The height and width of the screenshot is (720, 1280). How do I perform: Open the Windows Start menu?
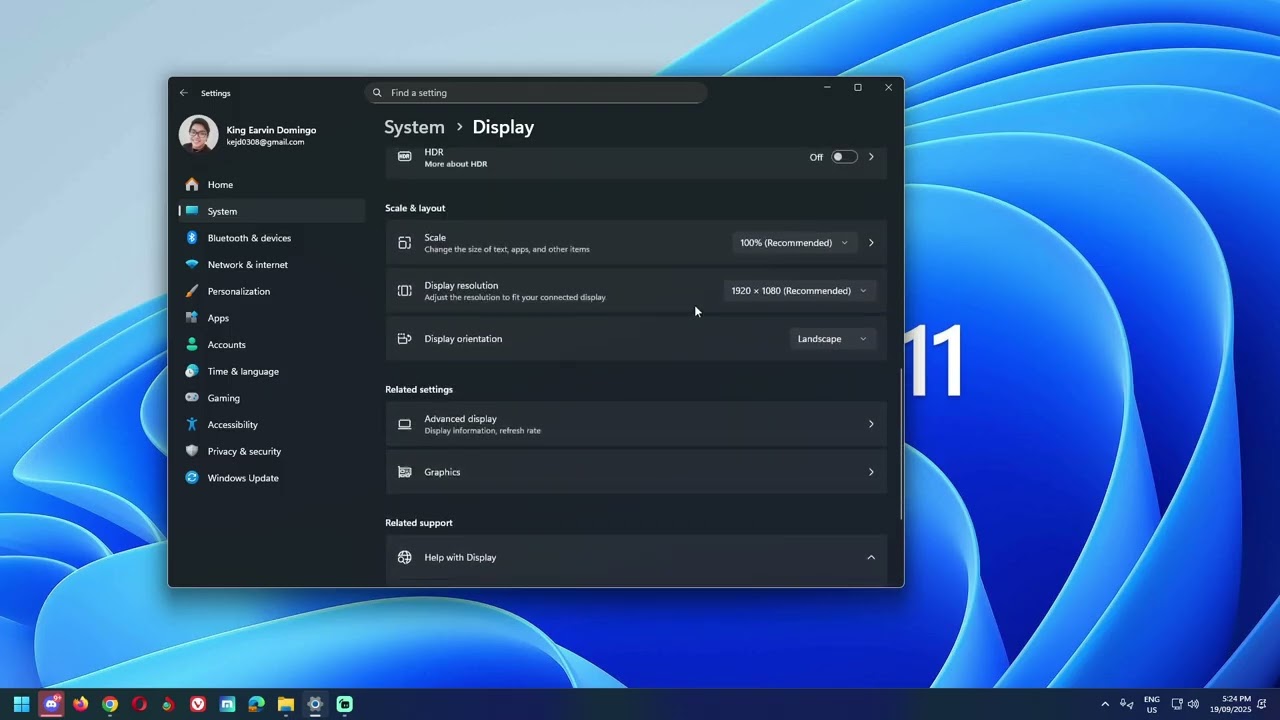(x=21, y=704)
